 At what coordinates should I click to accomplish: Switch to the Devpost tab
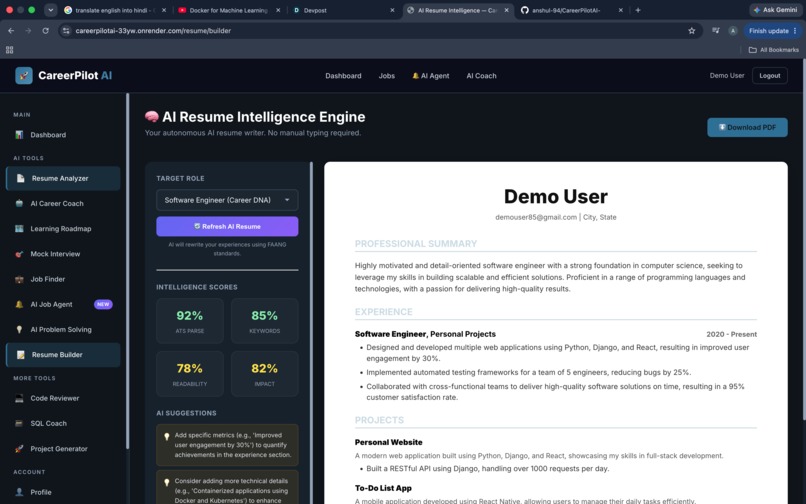(343, 10)
